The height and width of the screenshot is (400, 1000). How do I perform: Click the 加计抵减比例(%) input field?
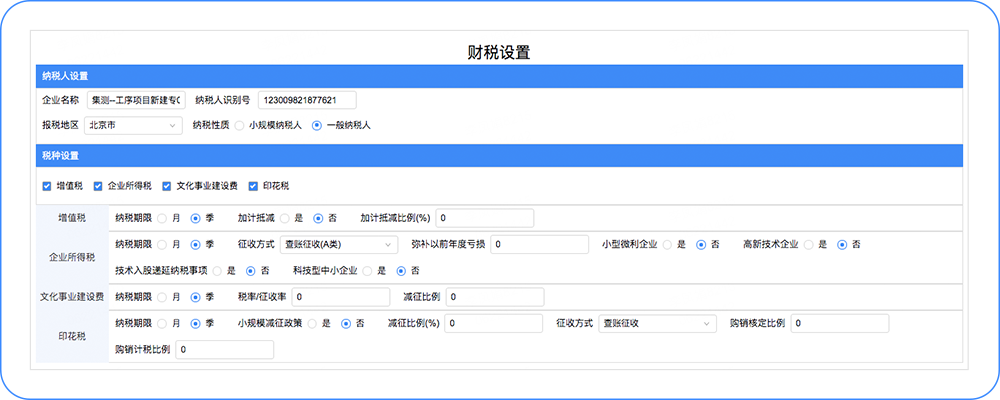[485, 218]
